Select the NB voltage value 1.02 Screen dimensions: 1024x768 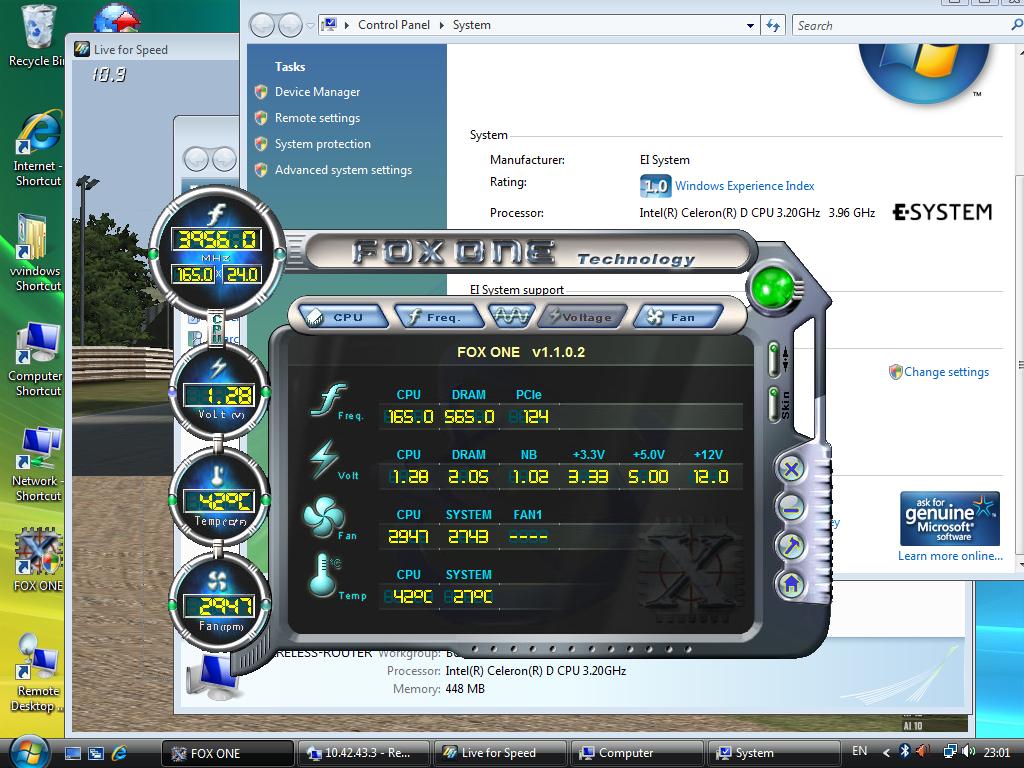(529, 477)
